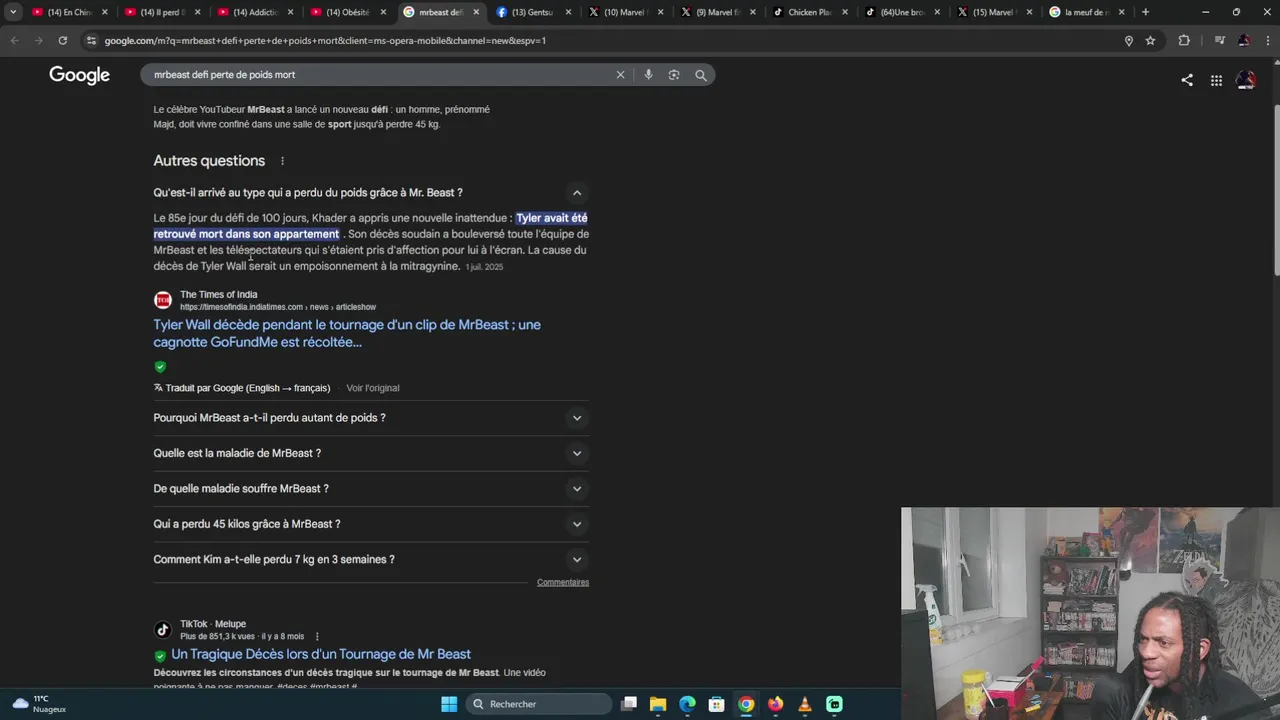The height and width of the screenshot is (720, 1280).
Task: Open VLC media player from taskbar
Action: click(x=805, y=704)
